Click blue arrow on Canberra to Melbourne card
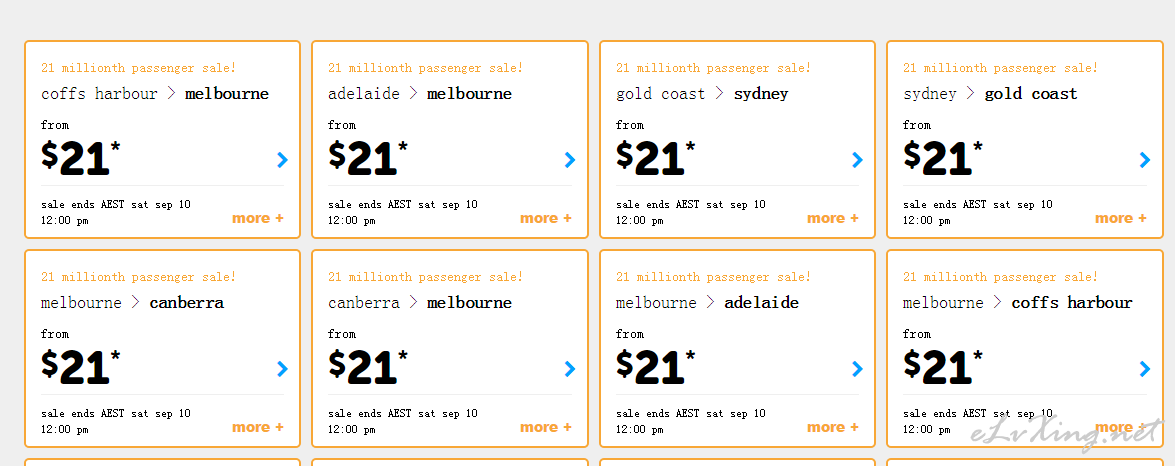Image resolution: width=1175 pixels, height=466 pixels. (570, 369)
